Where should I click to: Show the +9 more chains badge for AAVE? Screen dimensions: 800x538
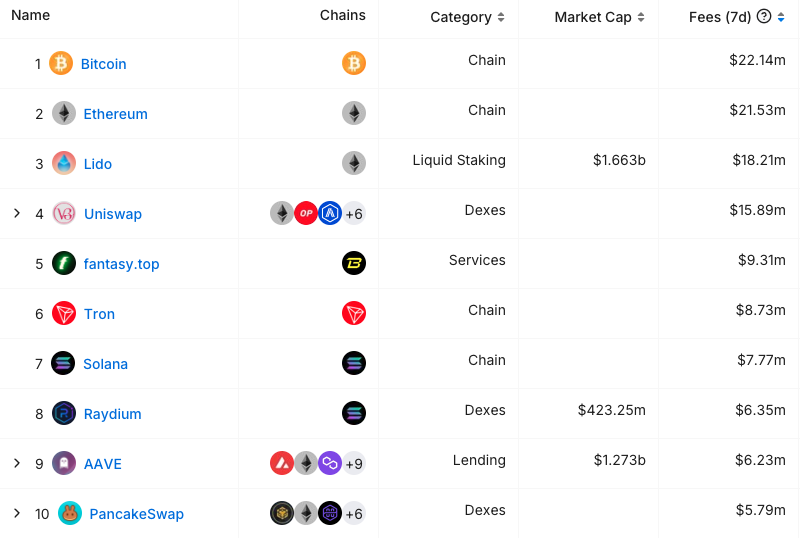pyautogui.click(x=354, y=463)
